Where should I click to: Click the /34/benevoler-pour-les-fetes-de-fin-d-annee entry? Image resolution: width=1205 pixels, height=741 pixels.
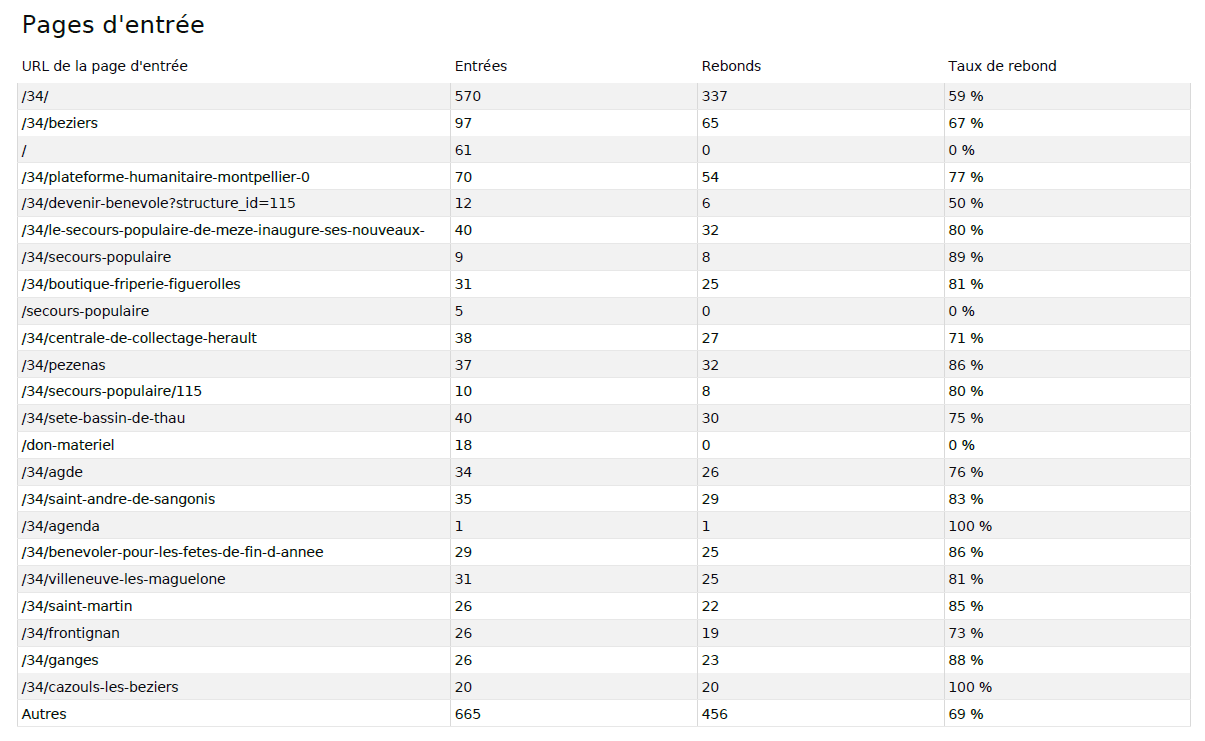pos(172,552)
